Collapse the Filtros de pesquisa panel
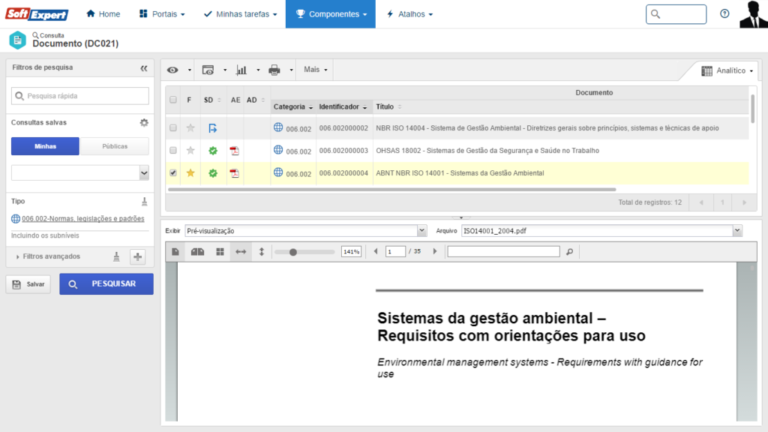The image size is (768, 432). click(x=143, y=68)
